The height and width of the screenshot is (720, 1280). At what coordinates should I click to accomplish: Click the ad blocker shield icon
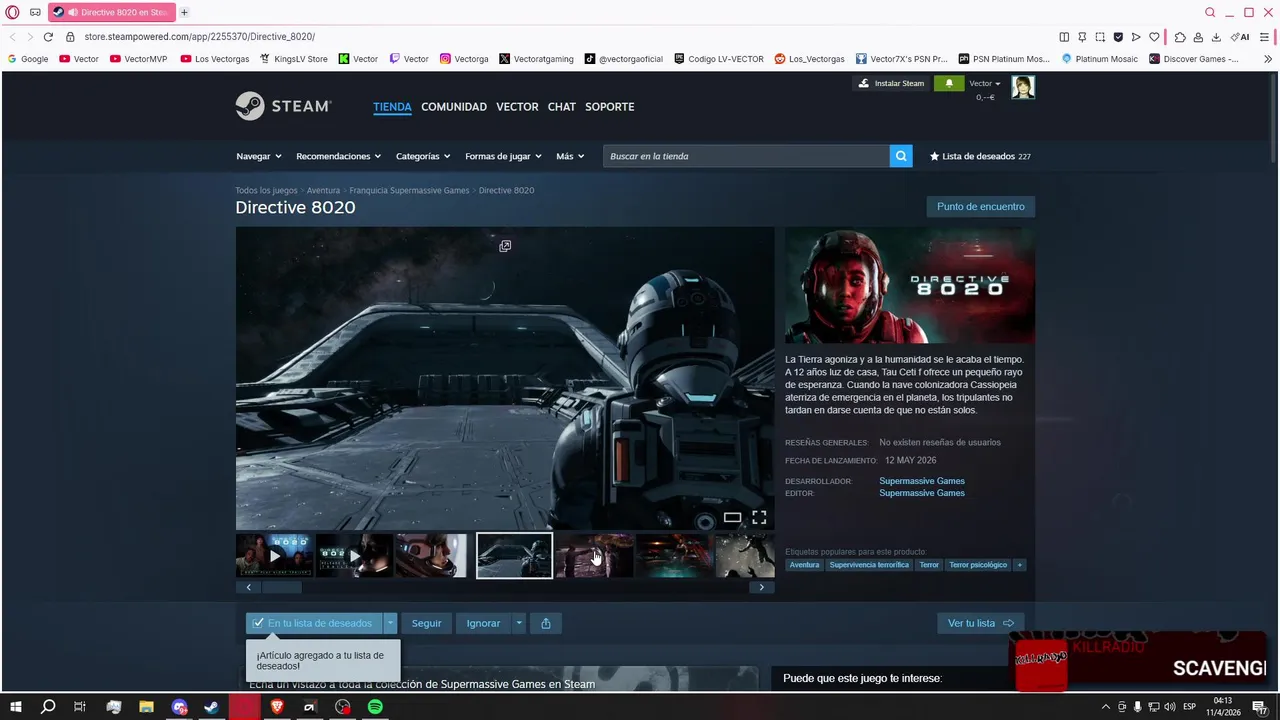(1118, 37)
